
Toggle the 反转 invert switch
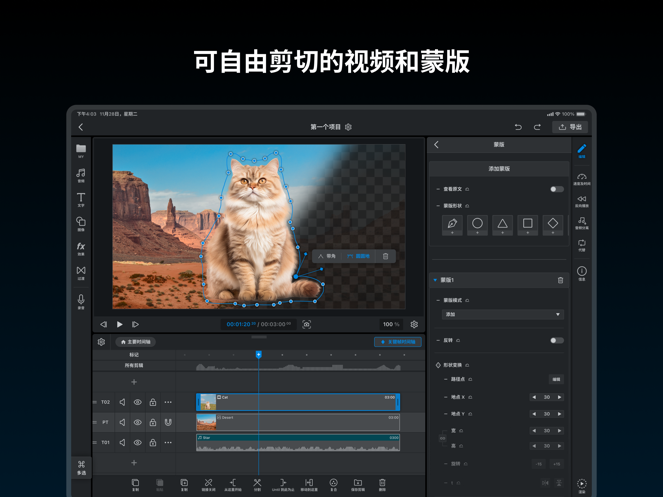coord(556,340)
